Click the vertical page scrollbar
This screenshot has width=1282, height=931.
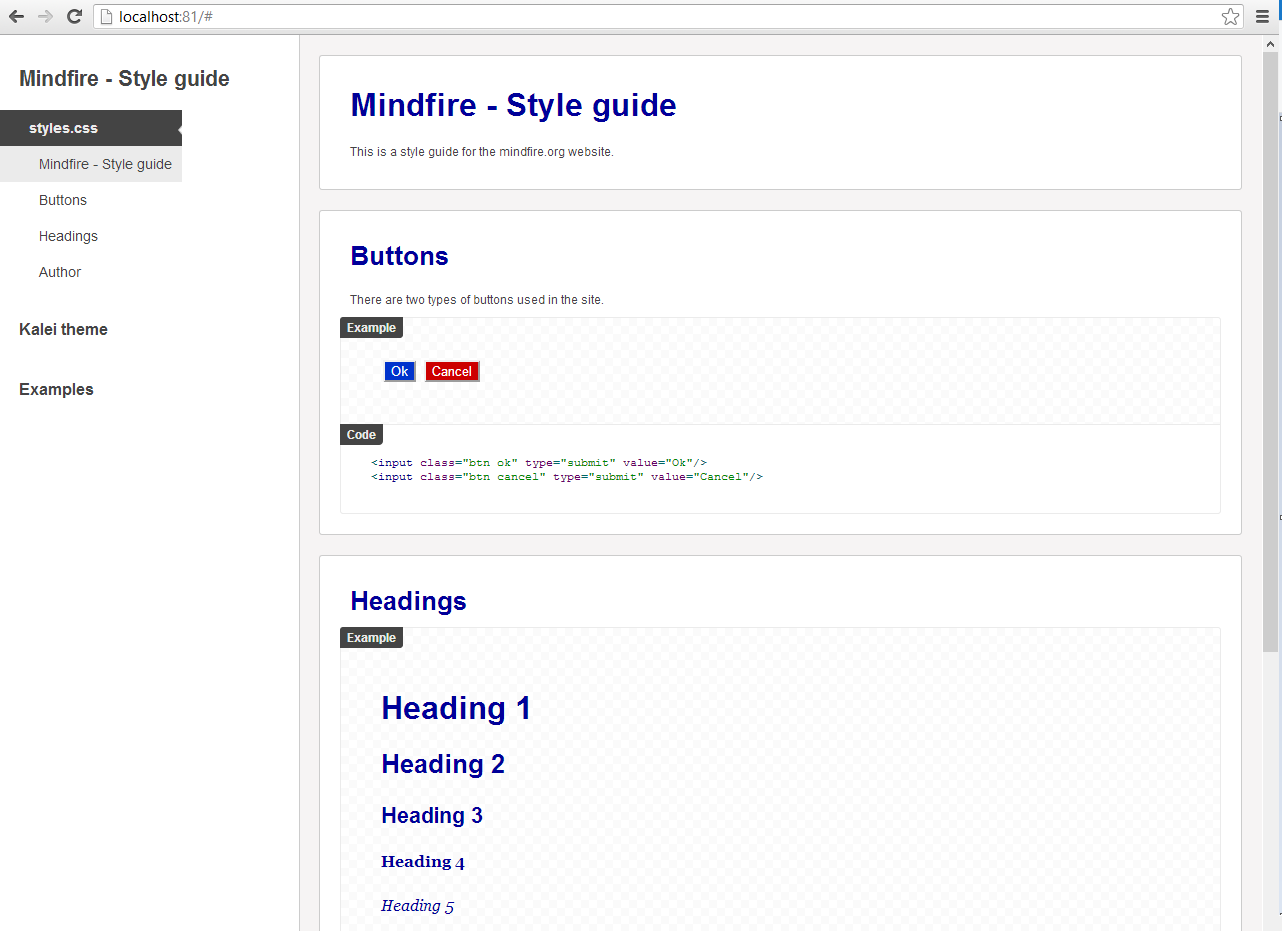pos(1270,350)
